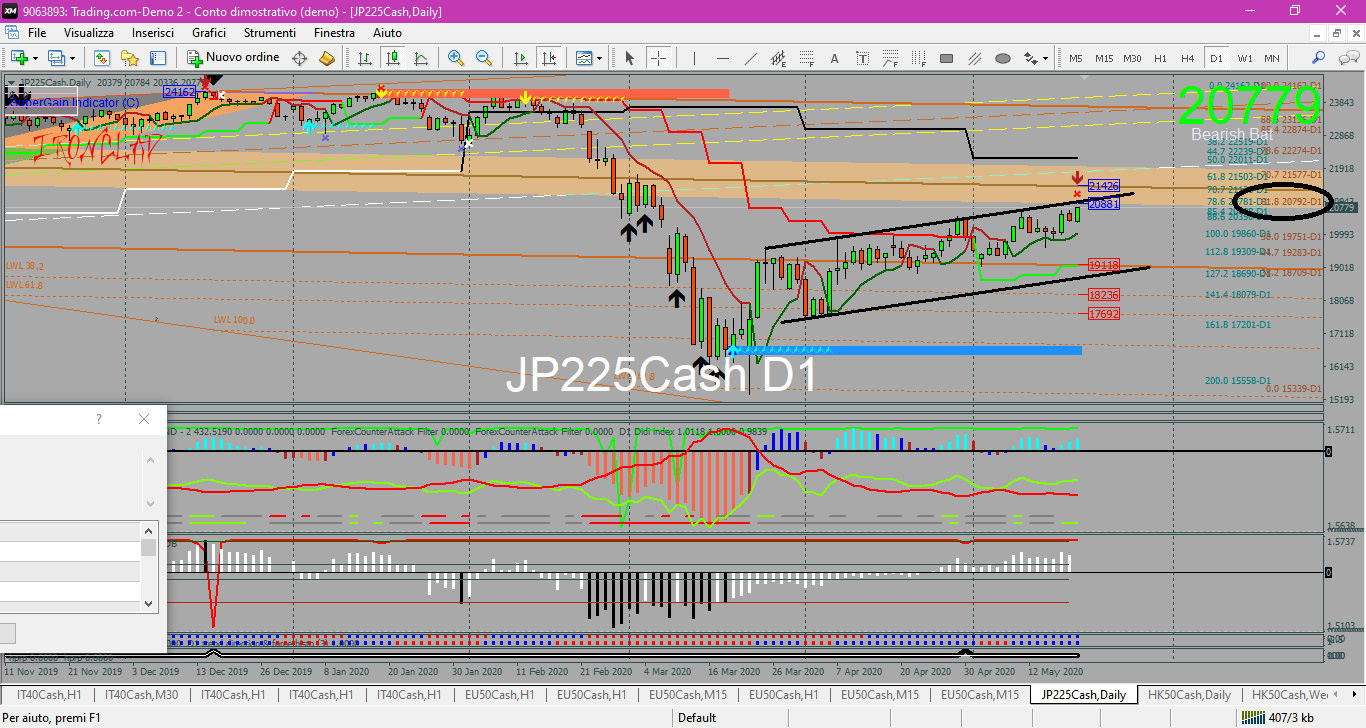Zoom out of the chart
The width and height of the screenshot is (1366, 728).
point(484,58)
